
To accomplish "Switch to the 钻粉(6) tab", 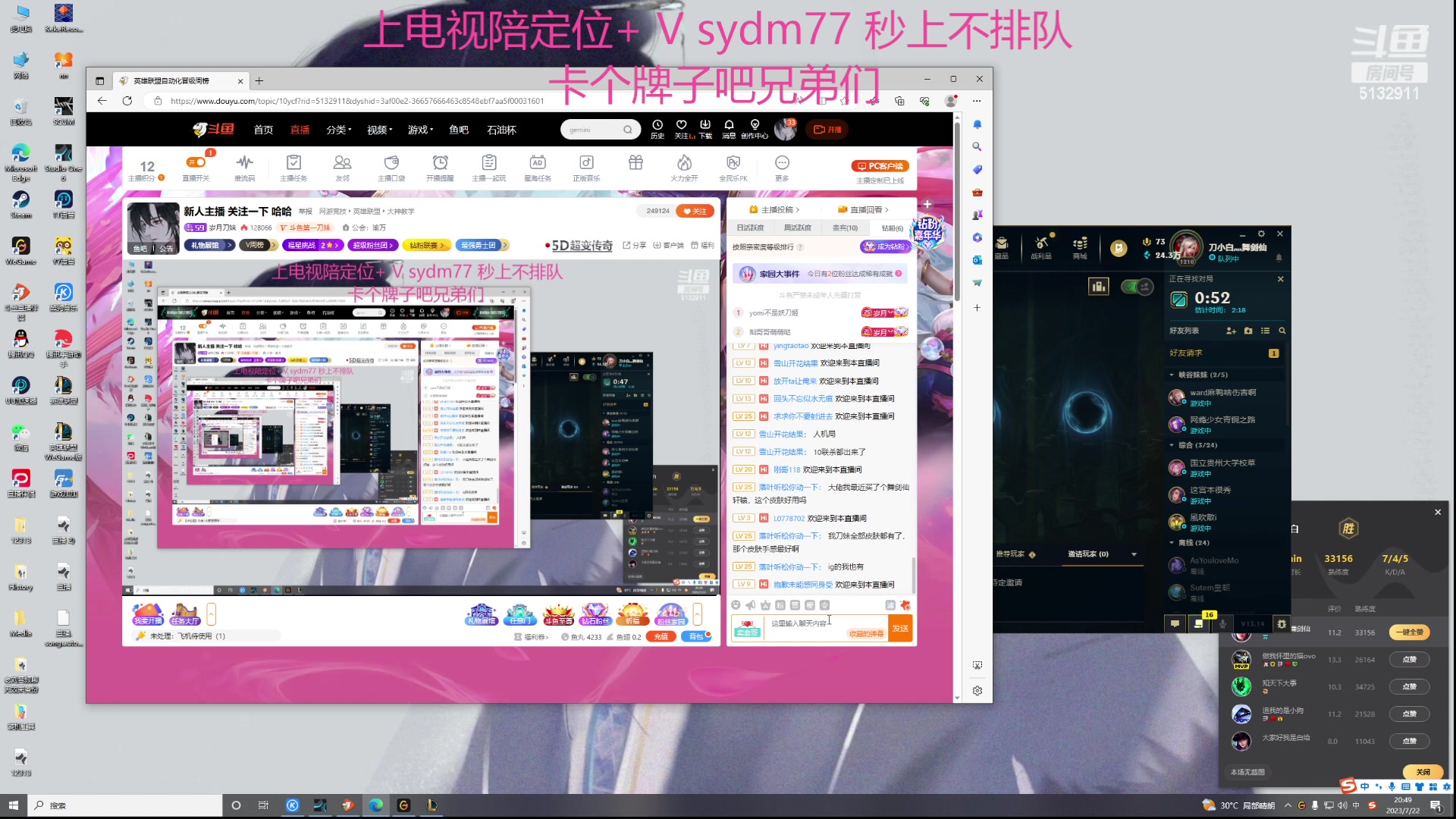I will 892,227.
